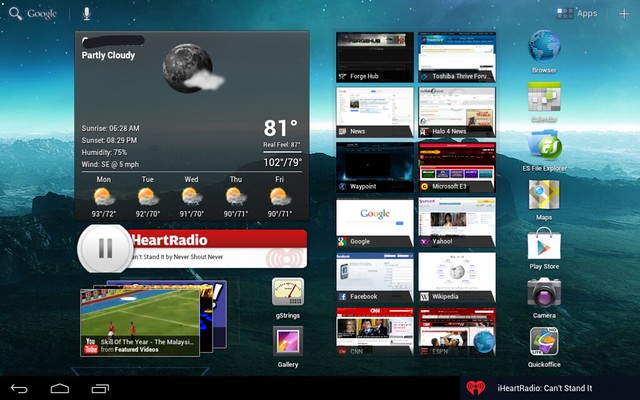
Task: Launch the Play Store
Action: click(544, 244)
